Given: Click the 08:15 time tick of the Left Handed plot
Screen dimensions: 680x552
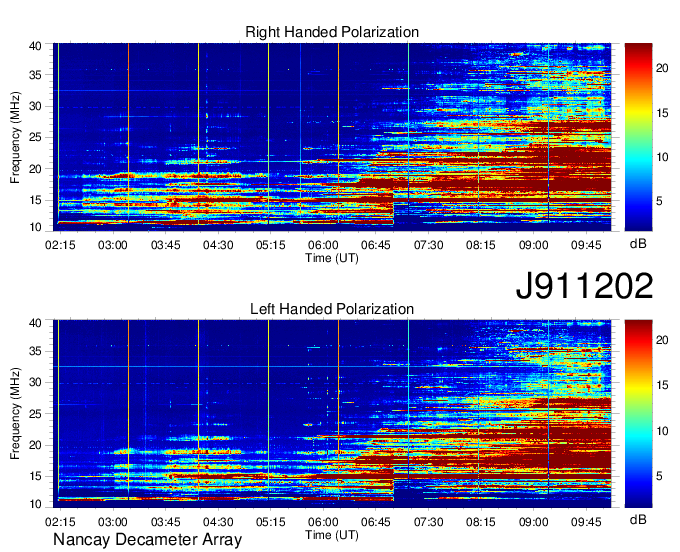Looking at the screenshot, I should point(481,522).
